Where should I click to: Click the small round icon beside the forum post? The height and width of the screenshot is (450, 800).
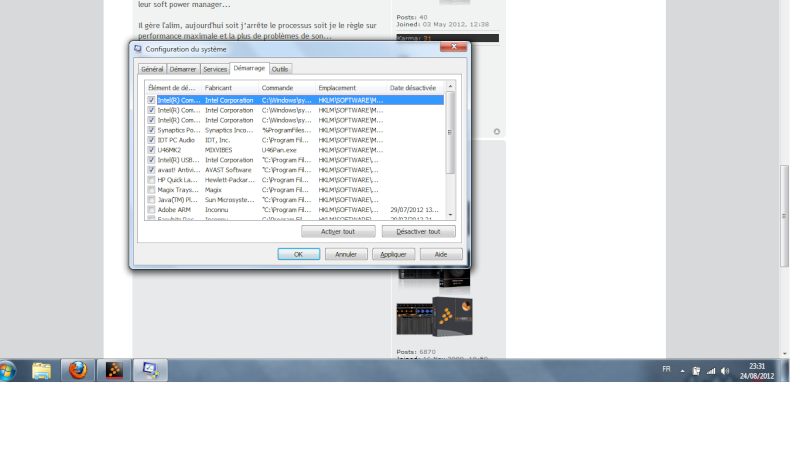[496, 132]
